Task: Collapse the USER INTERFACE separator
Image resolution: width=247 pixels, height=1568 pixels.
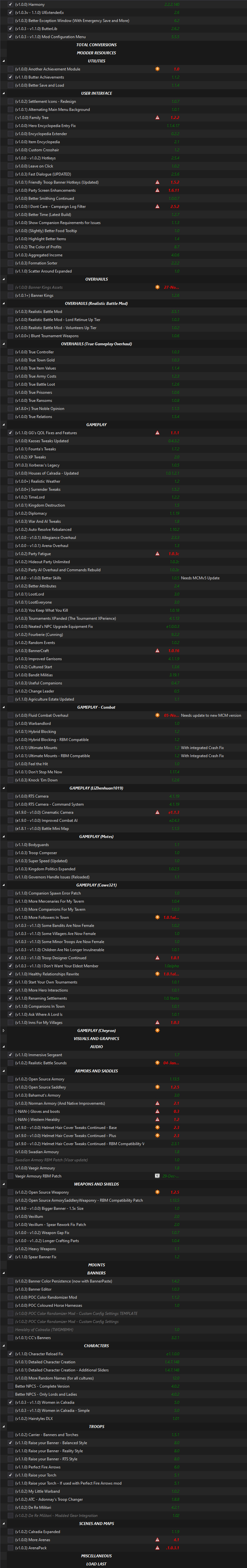Action: (x=4, y=93)
